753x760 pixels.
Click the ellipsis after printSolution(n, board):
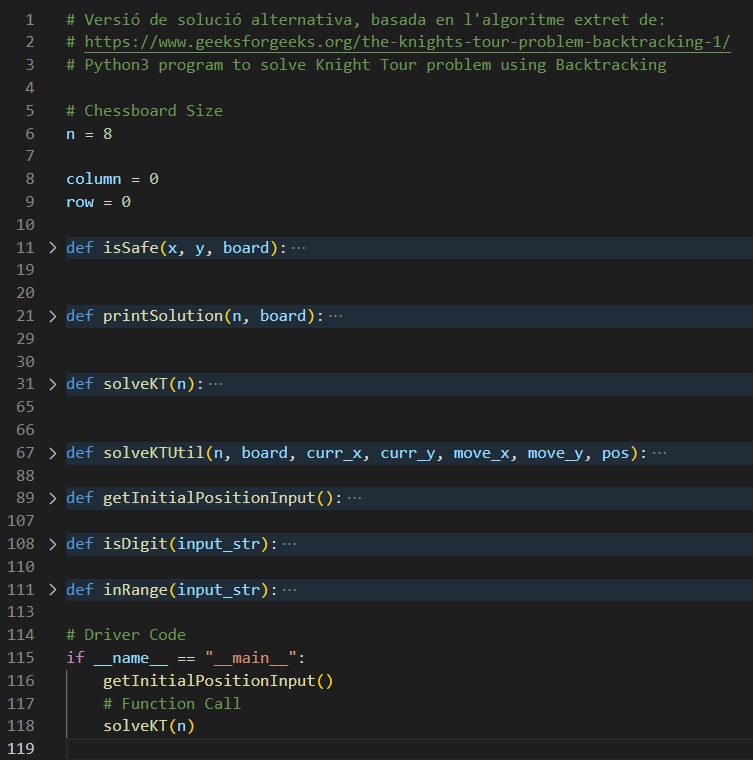[335, 317]
